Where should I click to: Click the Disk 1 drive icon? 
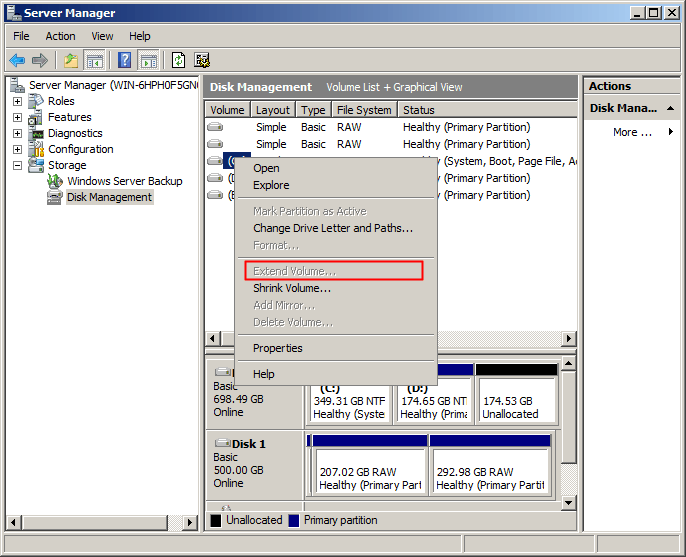(x=223, y=443)
